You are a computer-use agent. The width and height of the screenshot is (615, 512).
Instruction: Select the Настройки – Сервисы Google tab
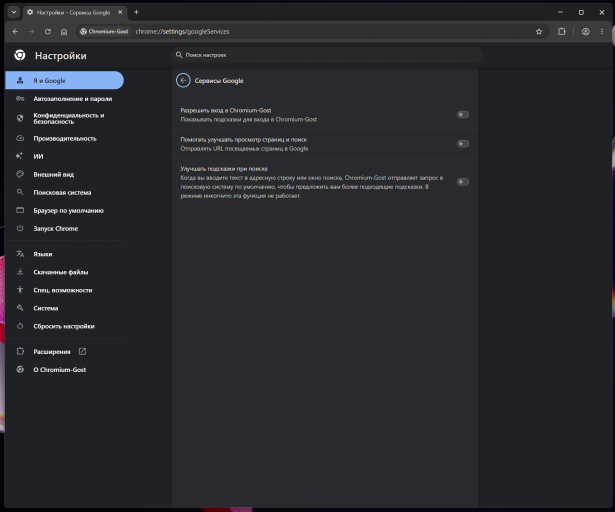pos(73,12)
